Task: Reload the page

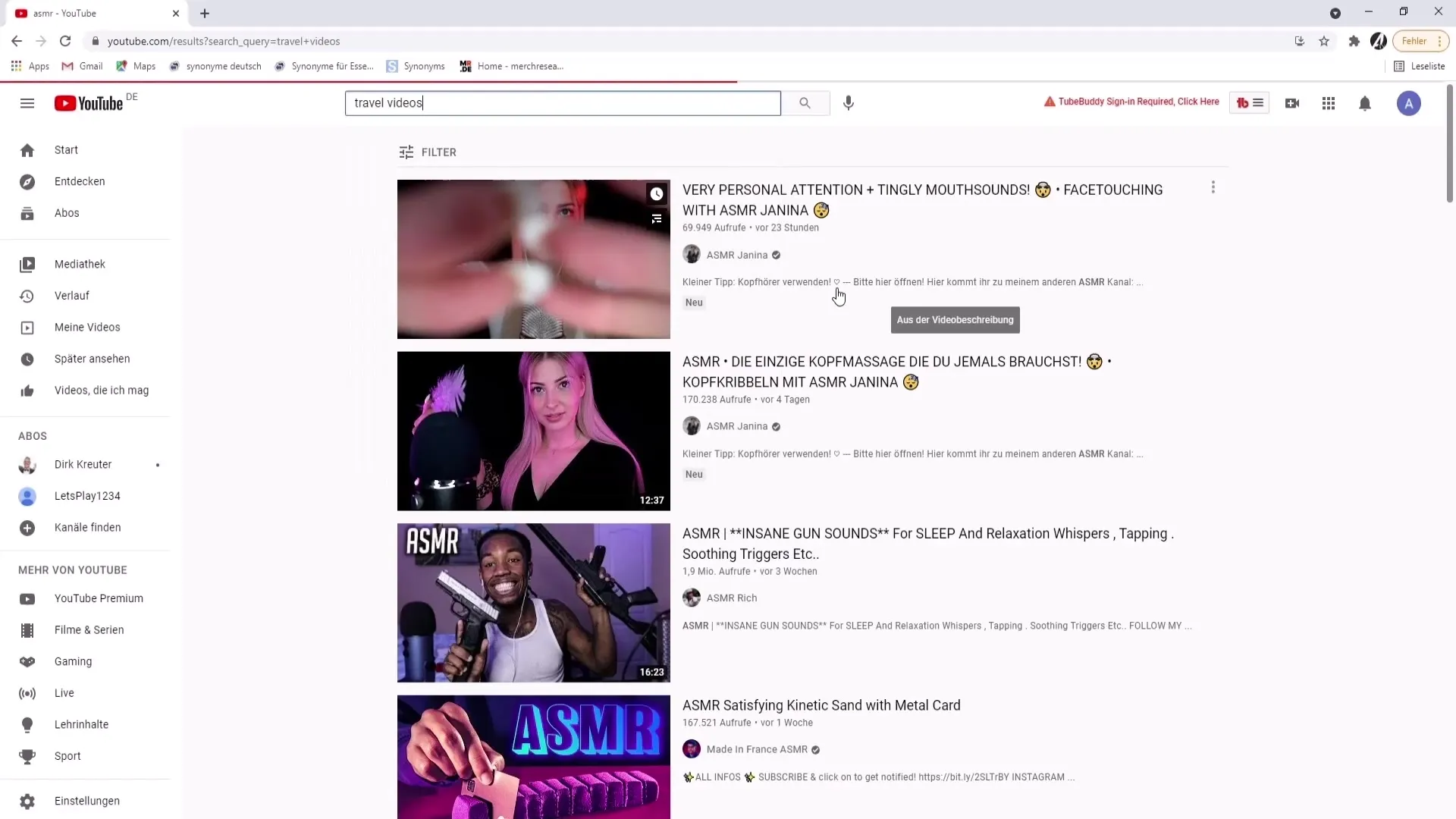Action: (x=65, y=41)
